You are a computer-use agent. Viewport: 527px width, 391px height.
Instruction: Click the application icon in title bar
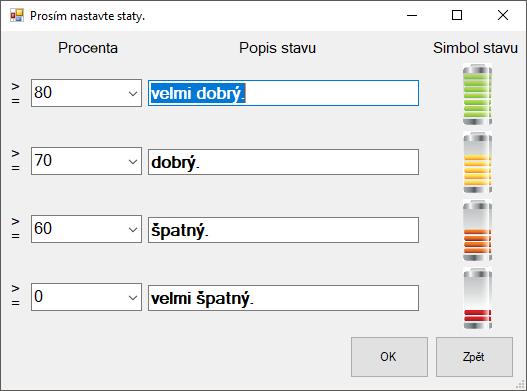coord(16,15)
